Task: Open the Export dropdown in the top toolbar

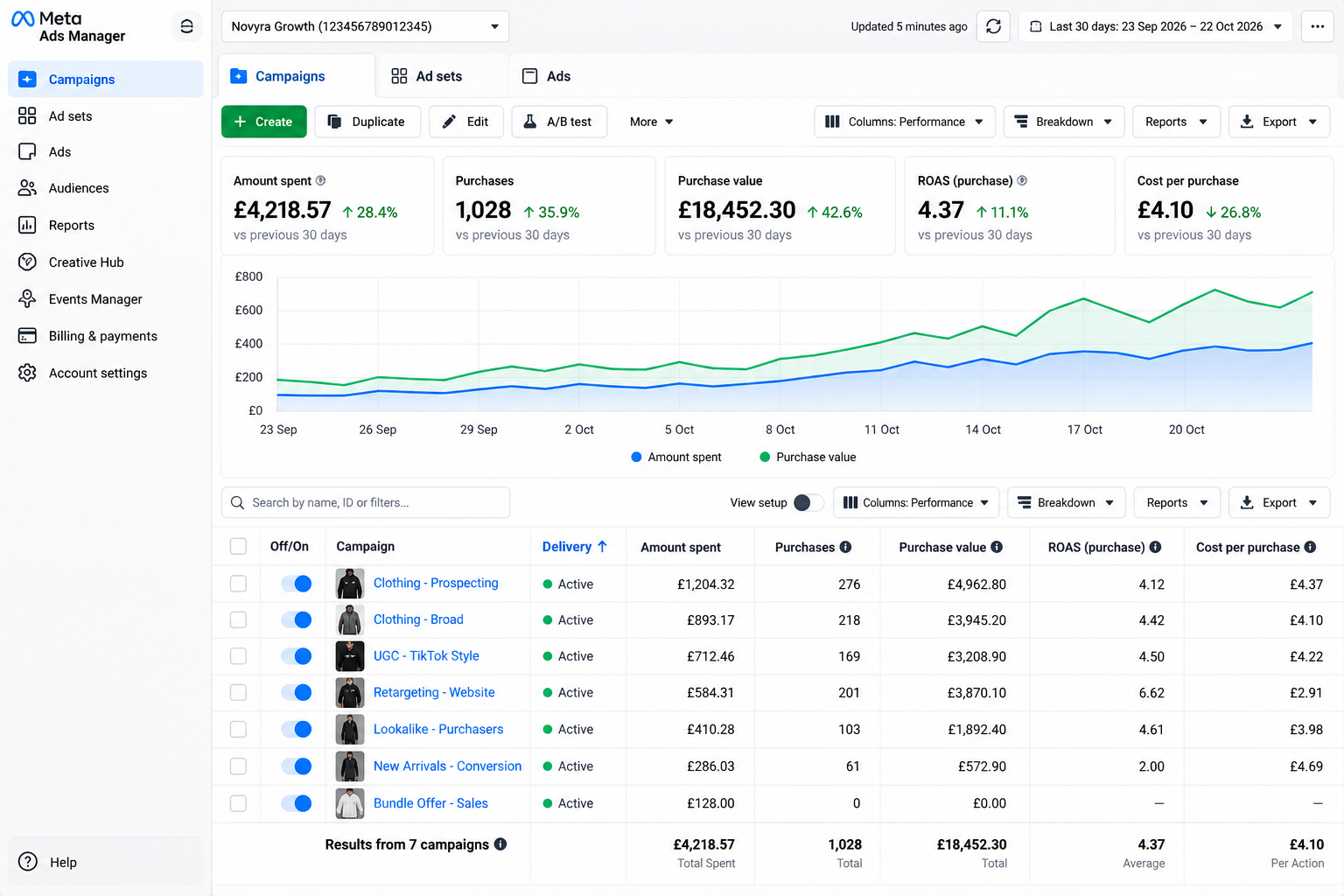Action: 1279,122
